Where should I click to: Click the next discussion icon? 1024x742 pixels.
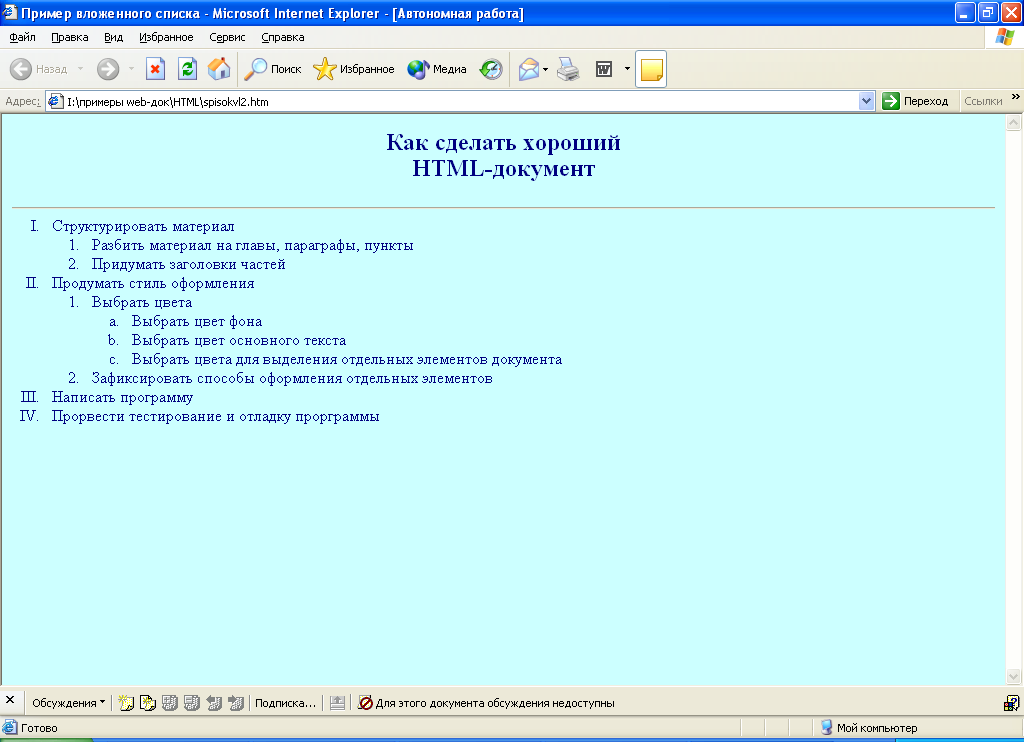[236, 703]
